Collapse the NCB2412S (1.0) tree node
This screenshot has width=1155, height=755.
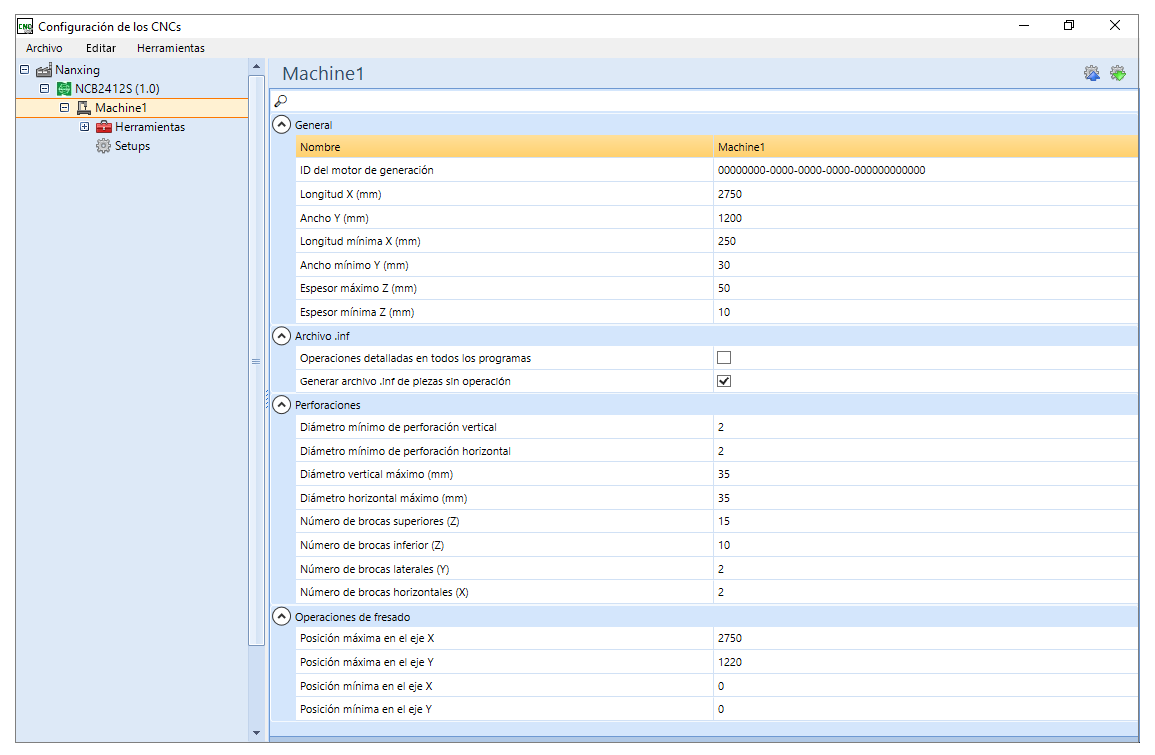click(x=44, y=88)
